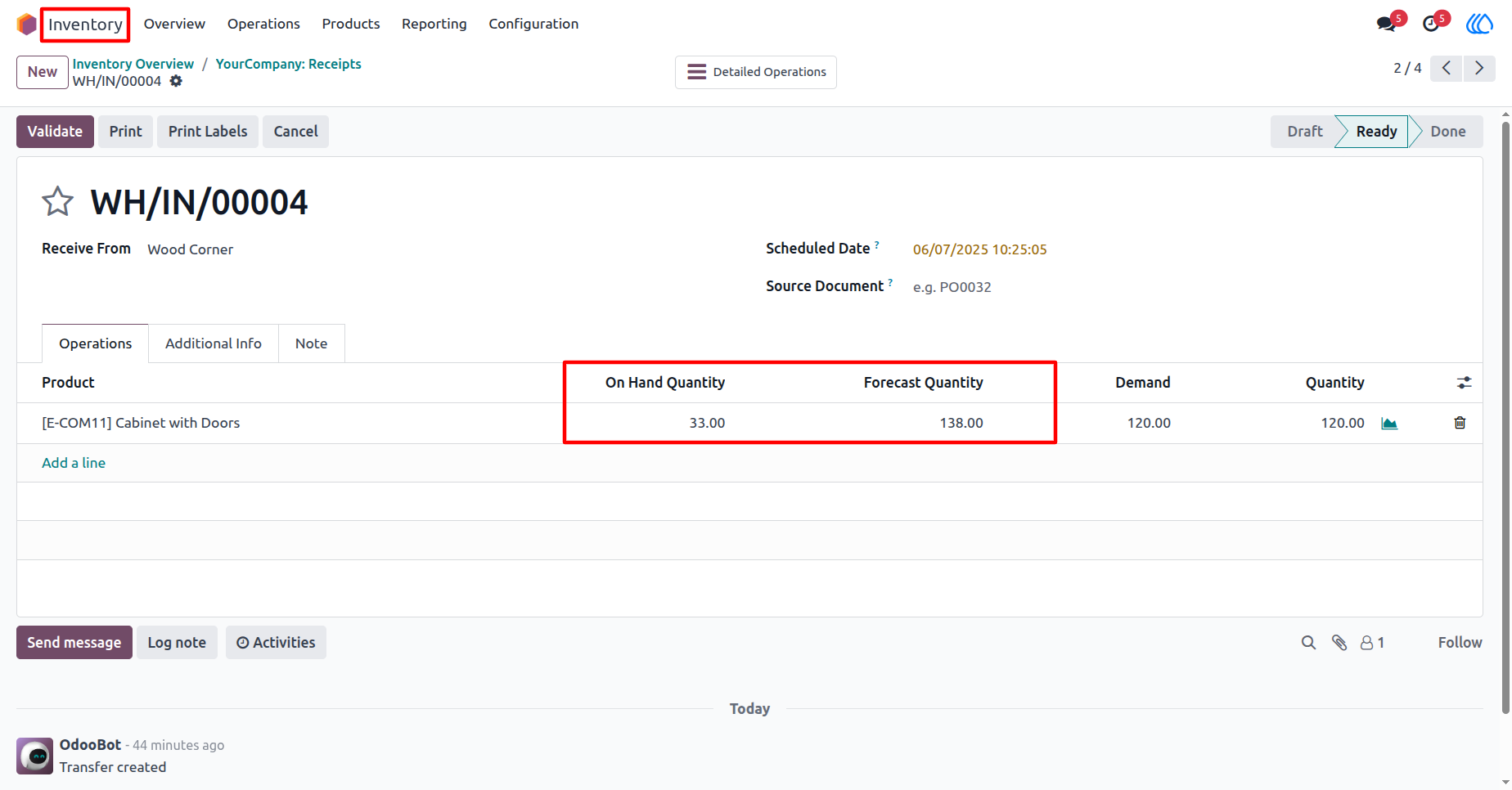Open the Overview menu
The height and width of the screenshot is (790, 1512).
pos(174,24)
